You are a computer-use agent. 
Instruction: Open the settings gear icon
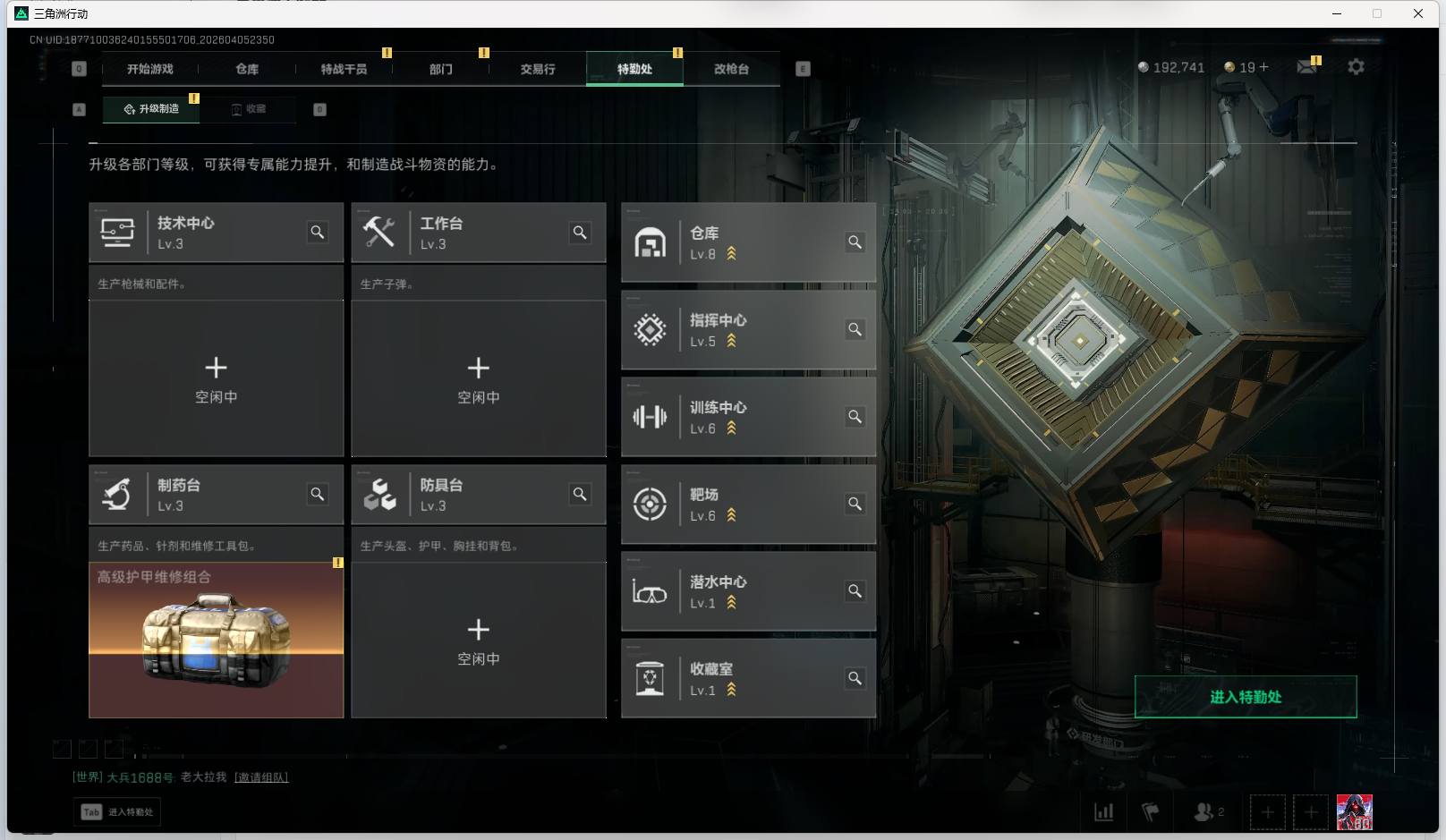click(1356, 67)
